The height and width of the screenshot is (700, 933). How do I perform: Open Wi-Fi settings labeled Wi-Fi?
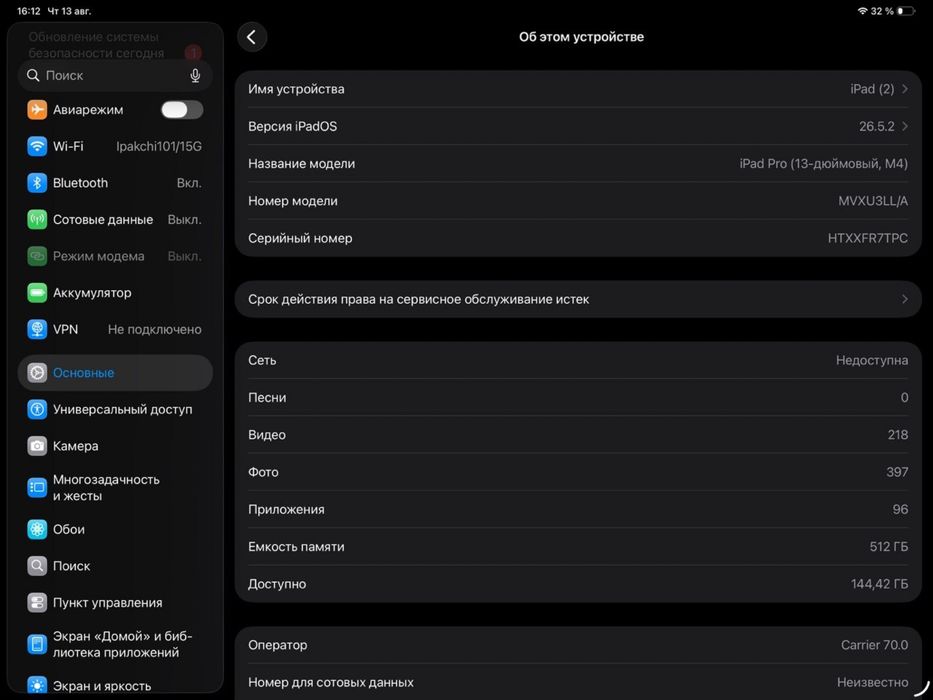tap(68, 146)
